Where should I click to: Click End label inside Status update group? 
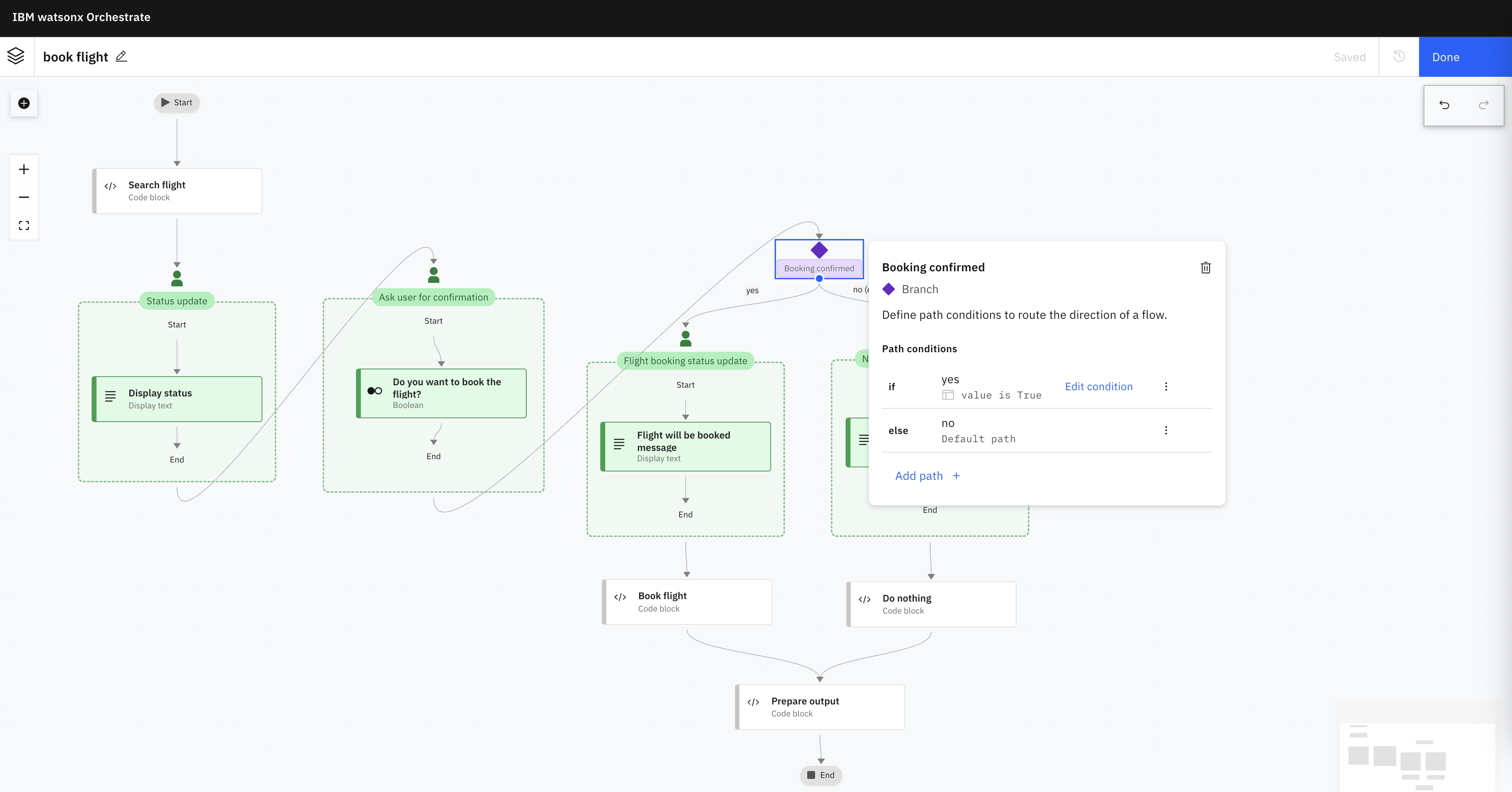click(x=177, y=460)
